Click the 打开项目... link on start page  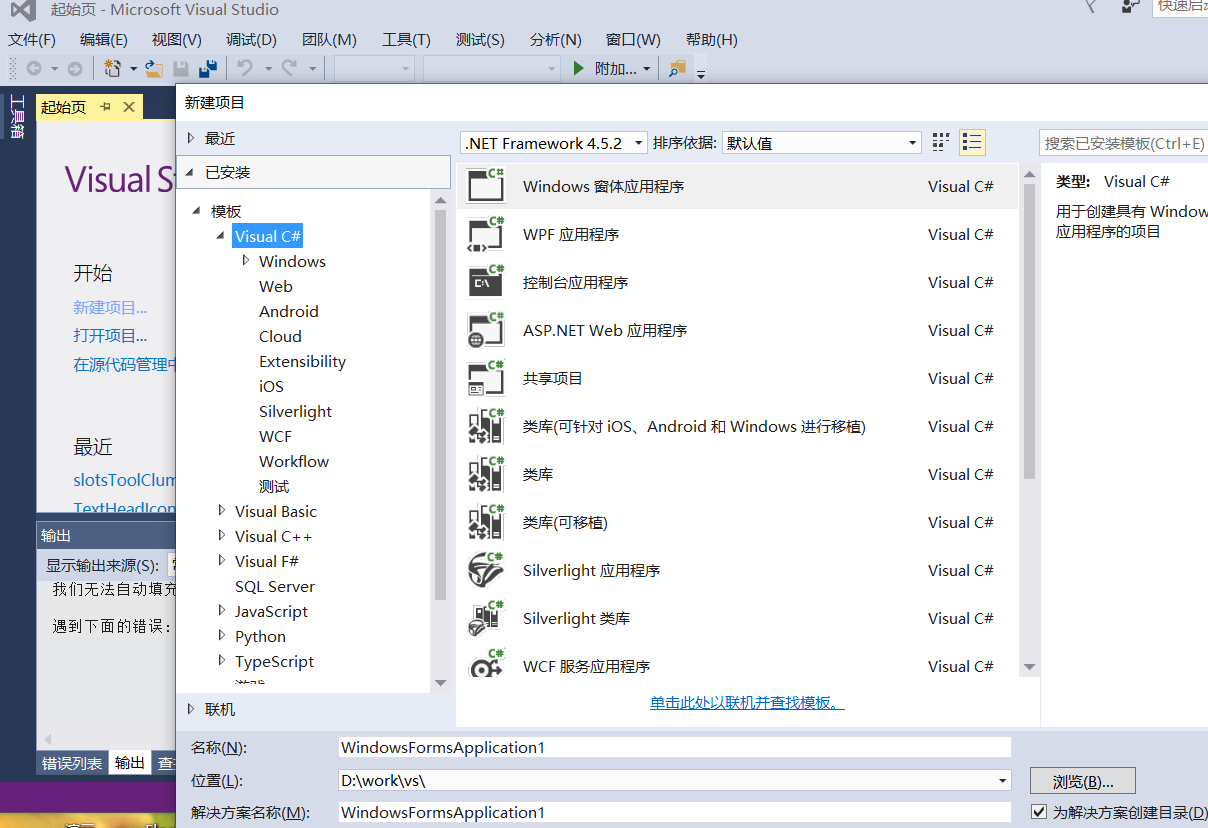[x=110, y=336]
